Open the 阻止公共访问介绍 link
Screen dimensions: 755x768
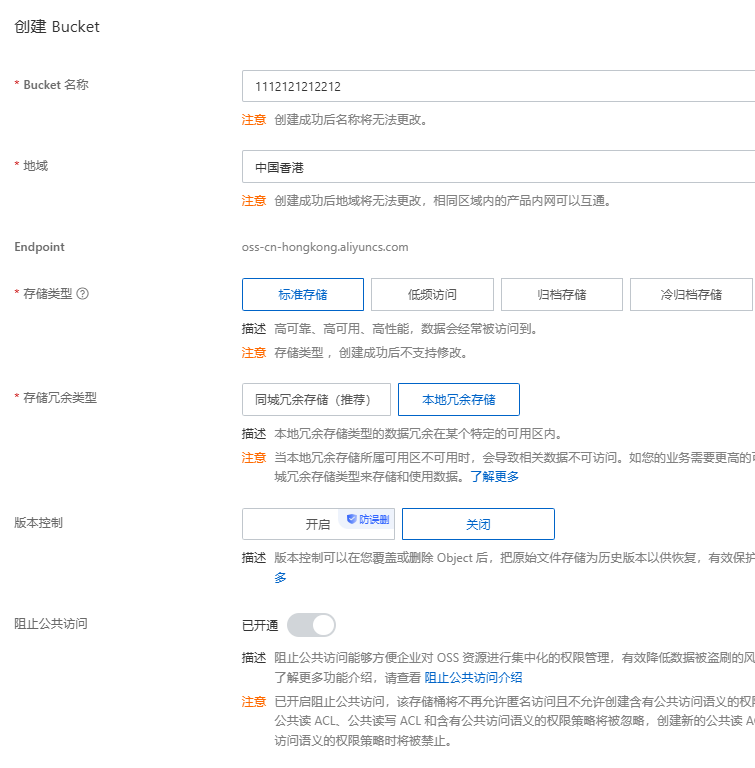pos(473,677)
